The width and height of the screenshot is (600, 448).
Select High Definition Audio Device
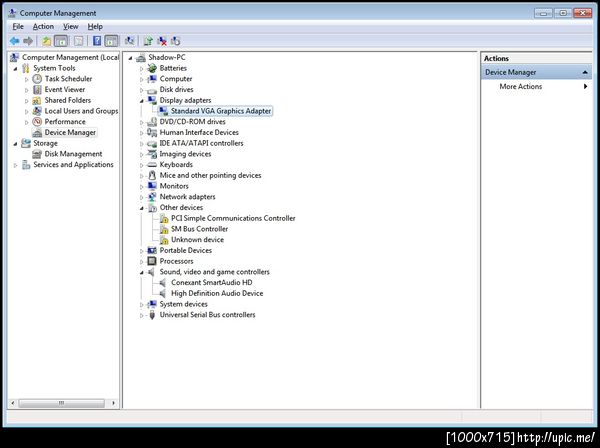(x=217, y=293)
